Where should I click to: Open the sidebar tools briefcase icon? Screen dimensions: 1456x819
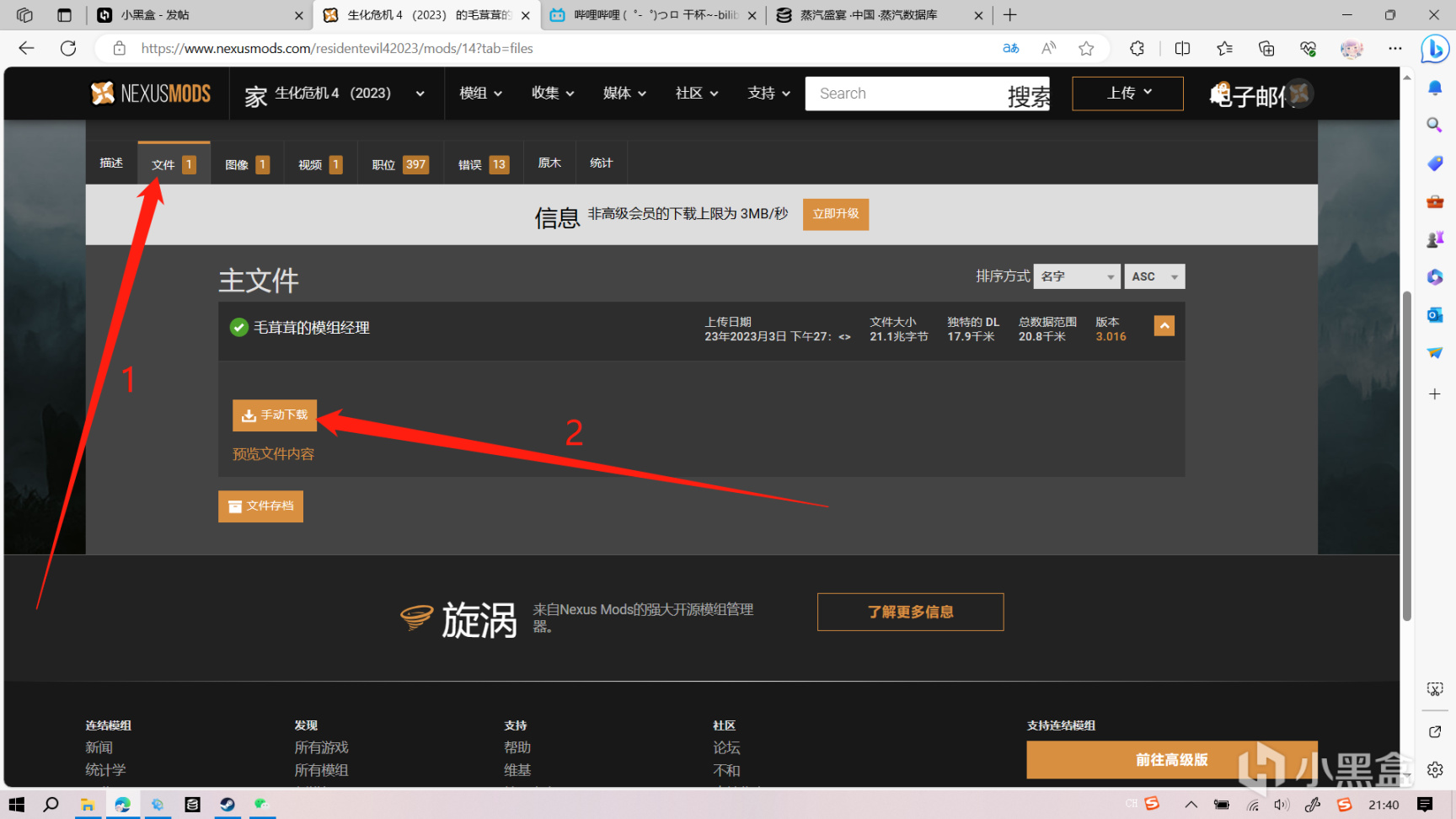(1435, 201)
